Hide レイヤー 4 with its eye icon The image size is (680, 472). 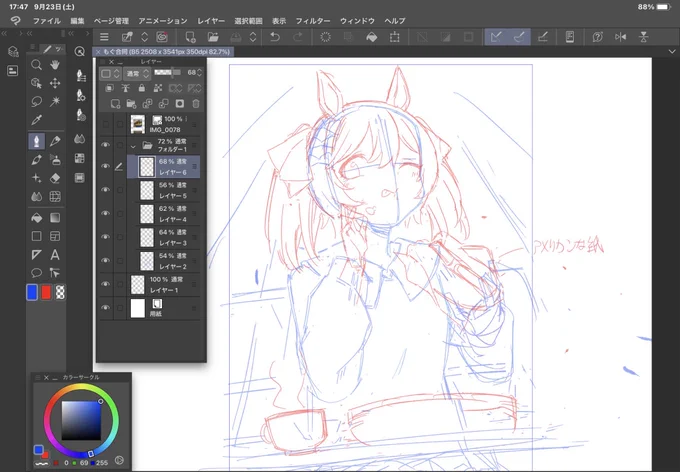pyautogui.click(x=105, y=213)
